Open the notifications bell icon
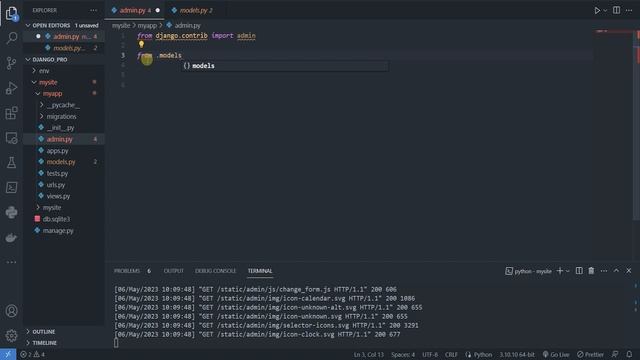 pos(629,354)
